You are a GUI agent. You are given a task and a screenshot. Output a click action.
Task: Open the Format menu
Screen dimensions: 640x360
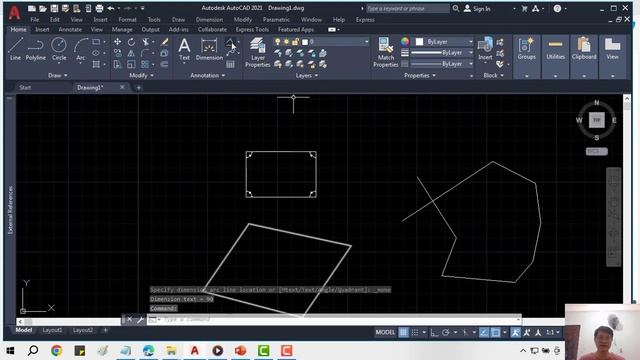click(x=127, y=20)
